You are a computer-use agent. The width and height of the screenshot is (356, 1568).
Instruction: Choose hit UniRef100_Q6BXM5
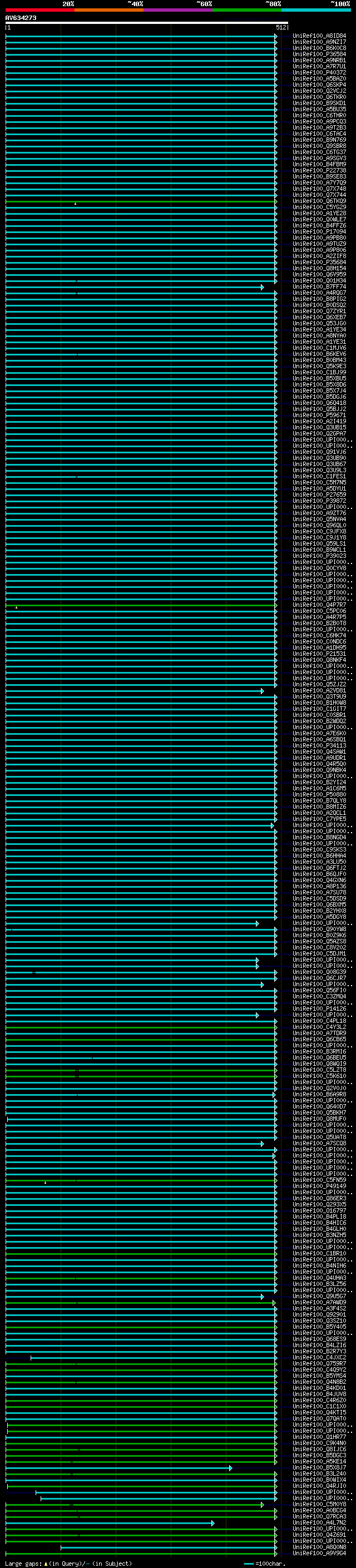[x=319, y=904]
